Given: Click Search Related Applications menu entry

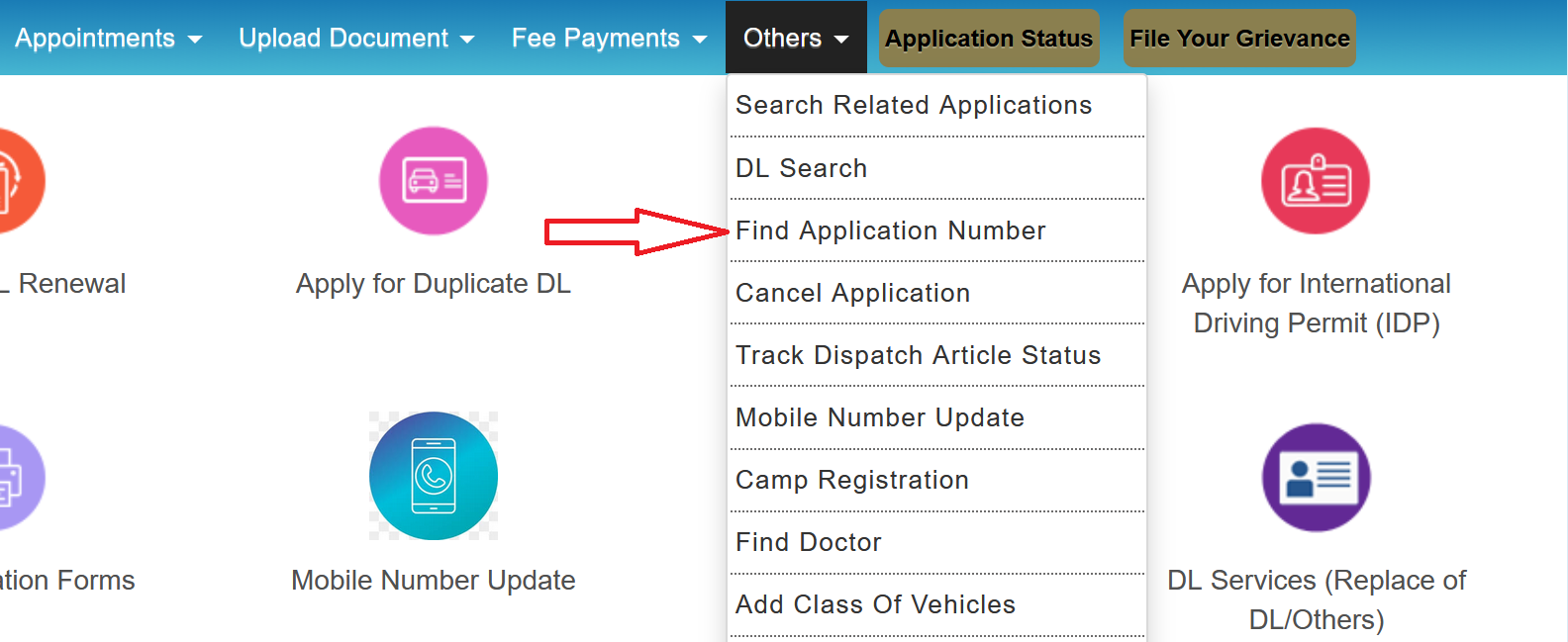Looking at the screenshot, I should point(914,104).
